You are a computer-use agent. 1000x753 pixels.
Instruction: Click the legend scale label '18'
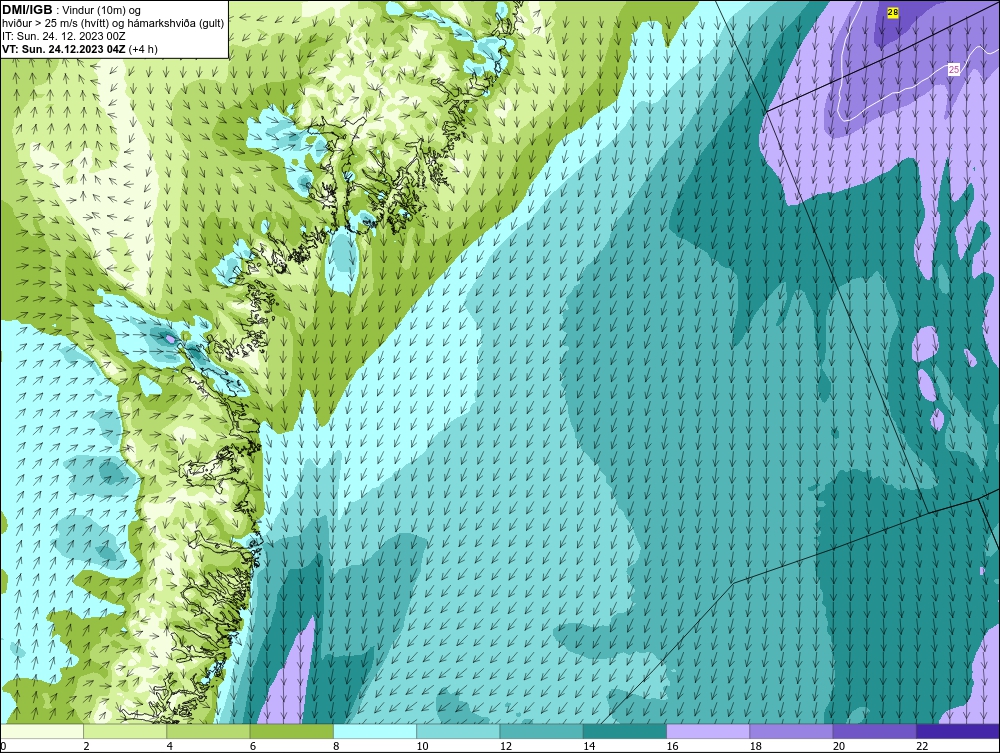coord(756,747)
